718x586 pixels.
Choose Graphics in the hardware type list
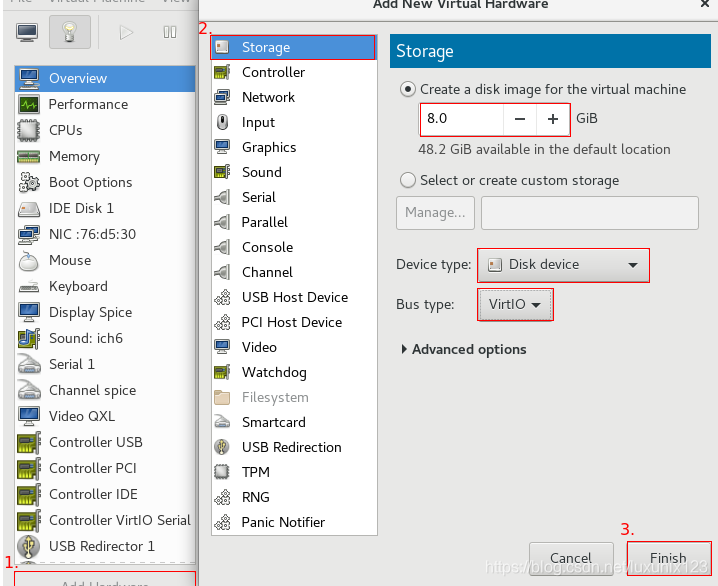[x=294, y=147]
